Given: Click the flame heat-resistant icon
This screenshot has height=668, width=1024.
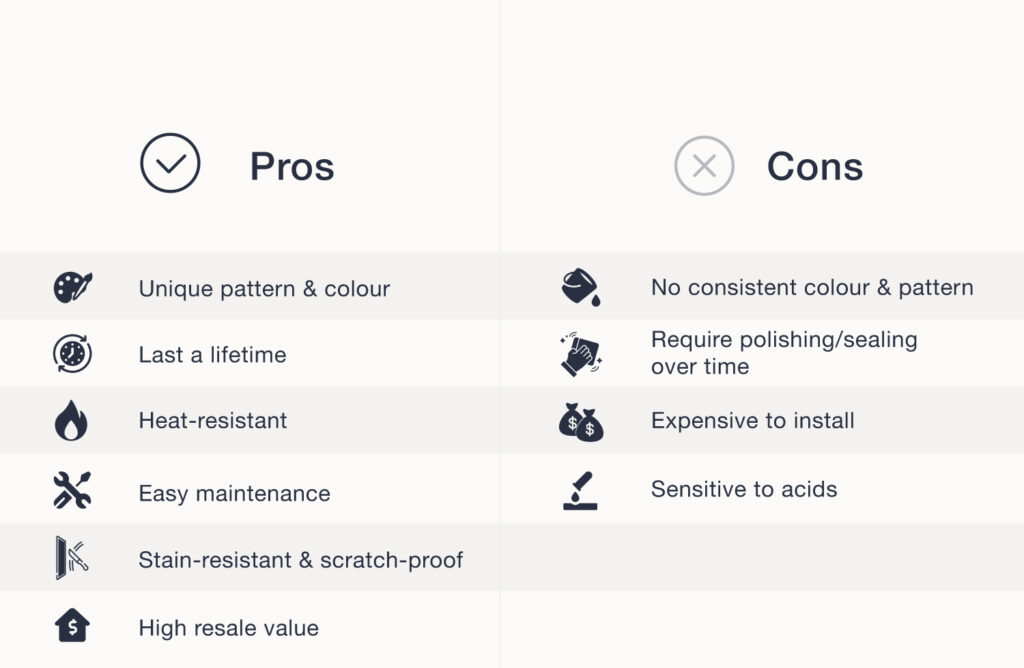Looking at the screenshot, I should tap(71, 420).
